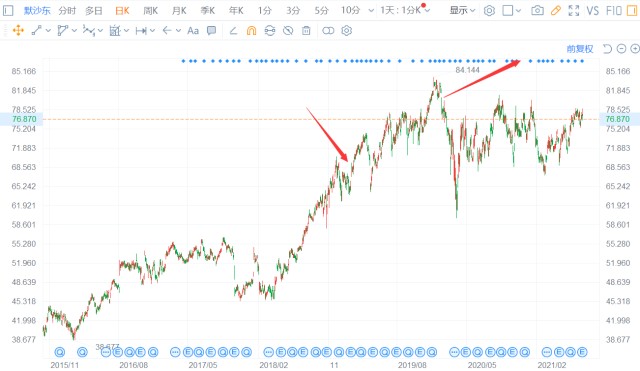
Task: Toggle the right side panel
Action: 632,11
